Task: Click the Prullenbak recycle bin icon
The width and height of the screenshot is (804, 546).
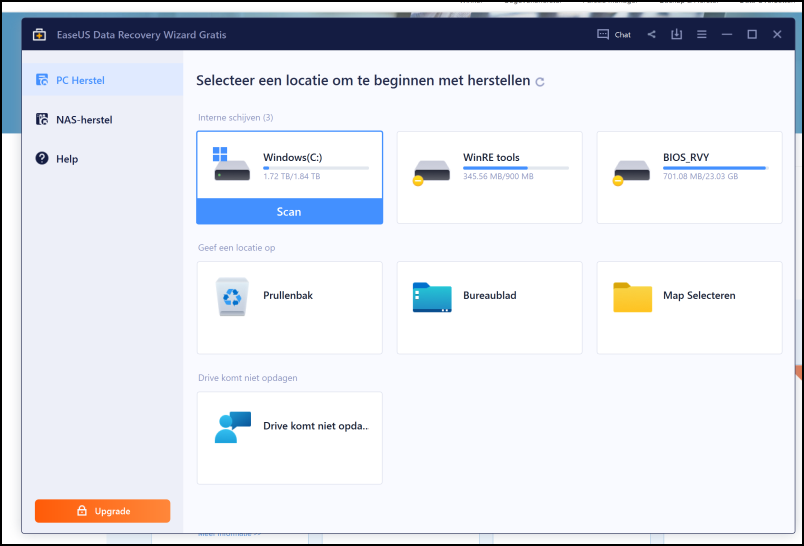Action: [x=232, y=297]
